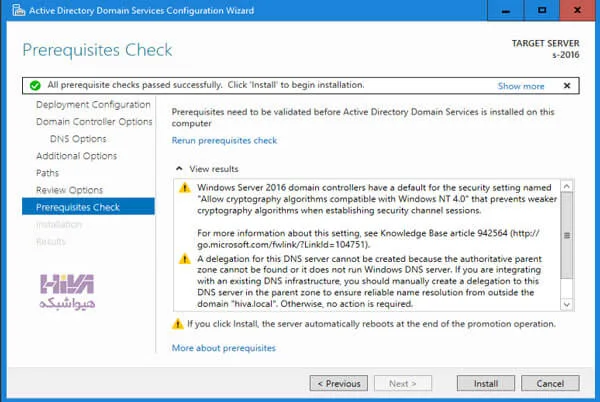This screenshot has height=402, width=600.
Task: Select Prerequisites Check step
Action: click(x=88, y=207)
